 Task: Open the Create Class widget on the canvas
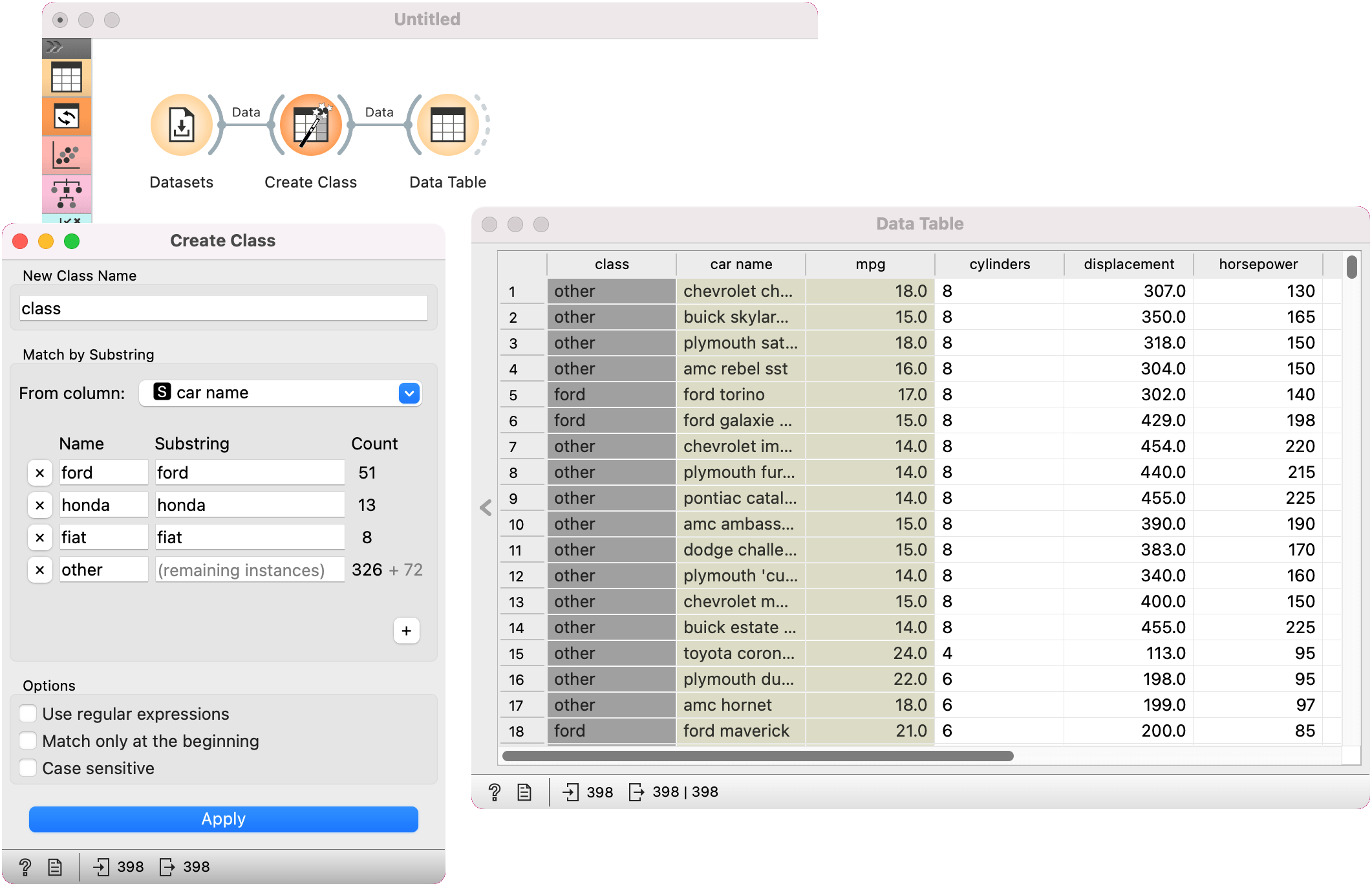point(310,125)
